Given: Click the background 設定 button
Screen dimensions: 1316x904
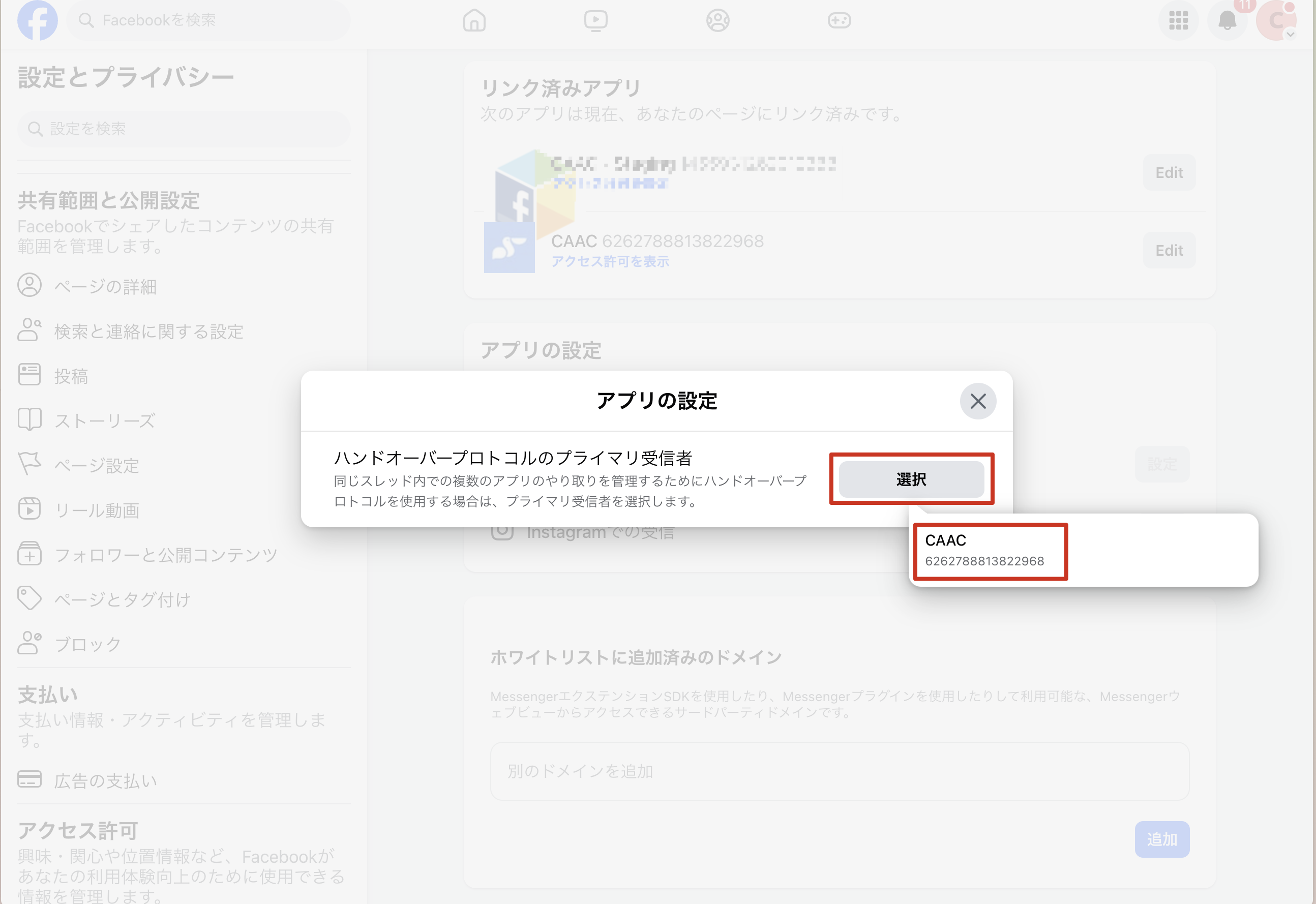Looking at the screenshot, I should click(x=1161, y=464).
